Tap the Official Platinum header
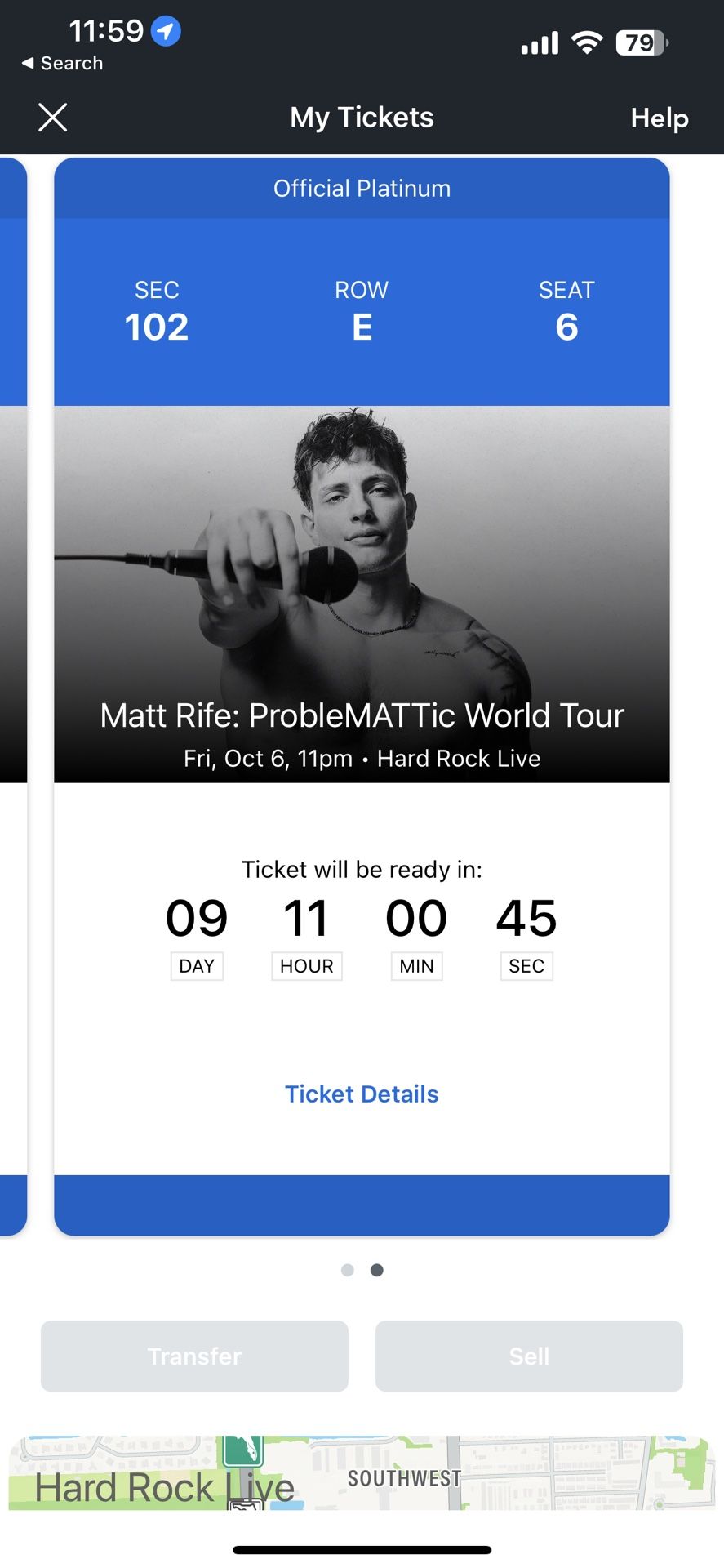Viewport: 724px width, 1568px height. tap(362, 189)
